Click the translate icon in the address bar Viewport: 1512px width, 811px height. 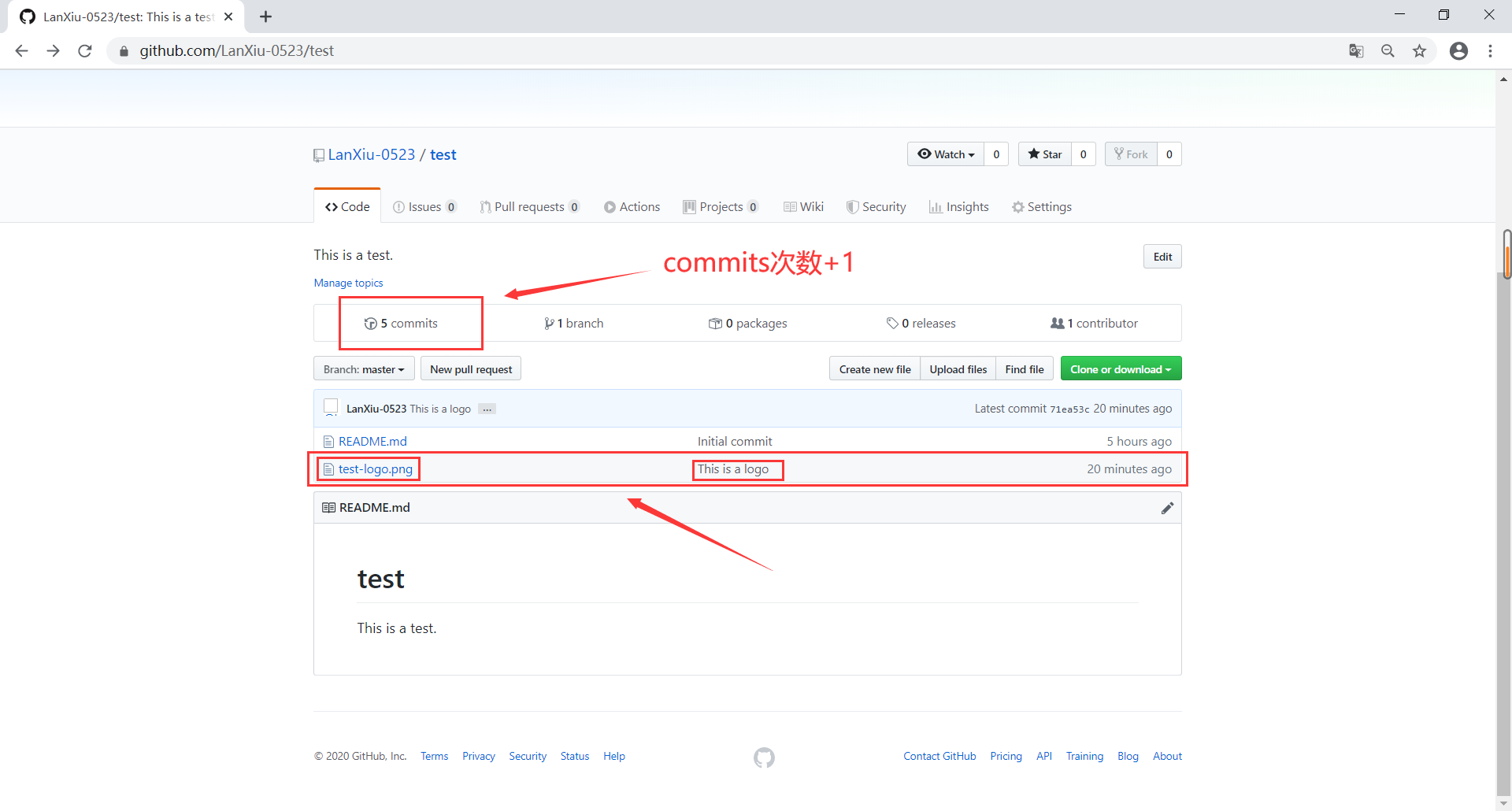1356,50
